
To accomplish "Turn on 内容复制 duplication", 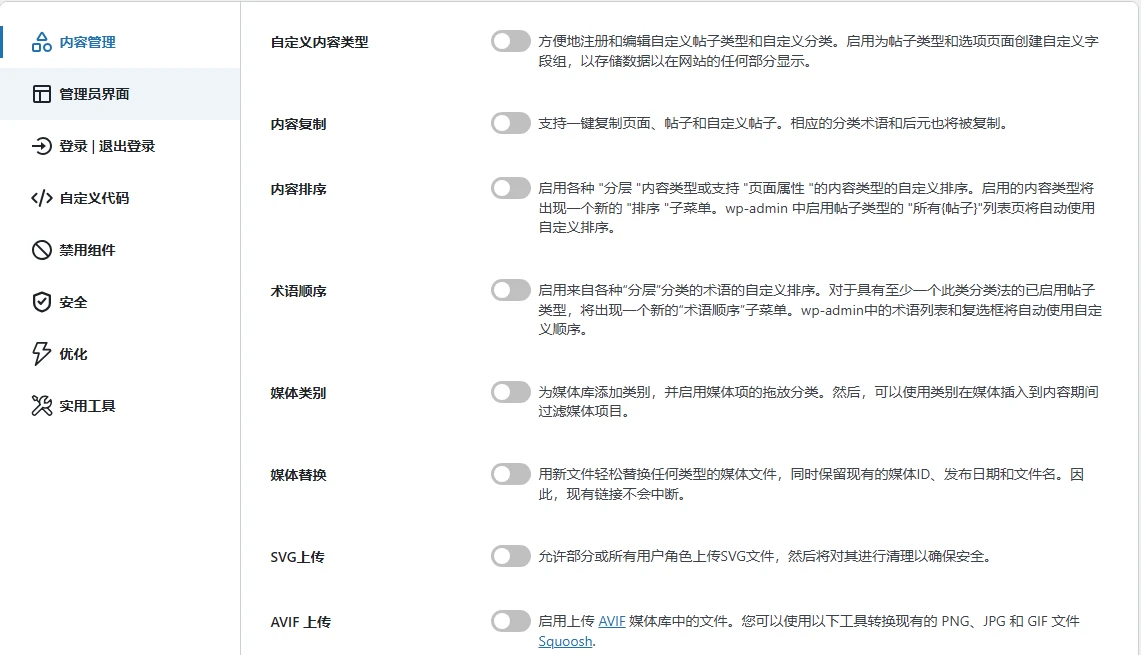I will 510,124.
